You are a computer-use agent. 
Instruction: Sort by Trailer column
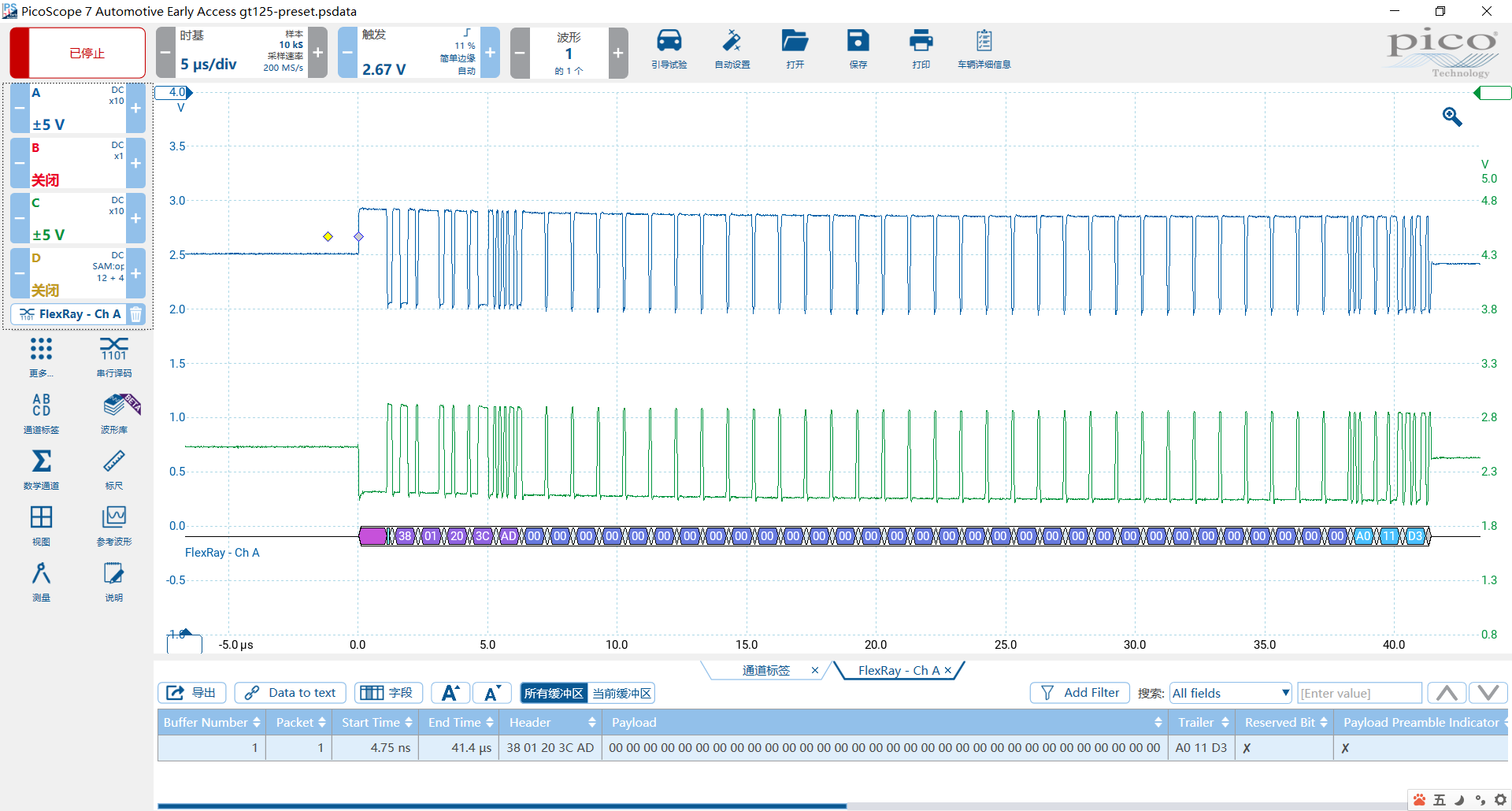[x=1202, y=722]
